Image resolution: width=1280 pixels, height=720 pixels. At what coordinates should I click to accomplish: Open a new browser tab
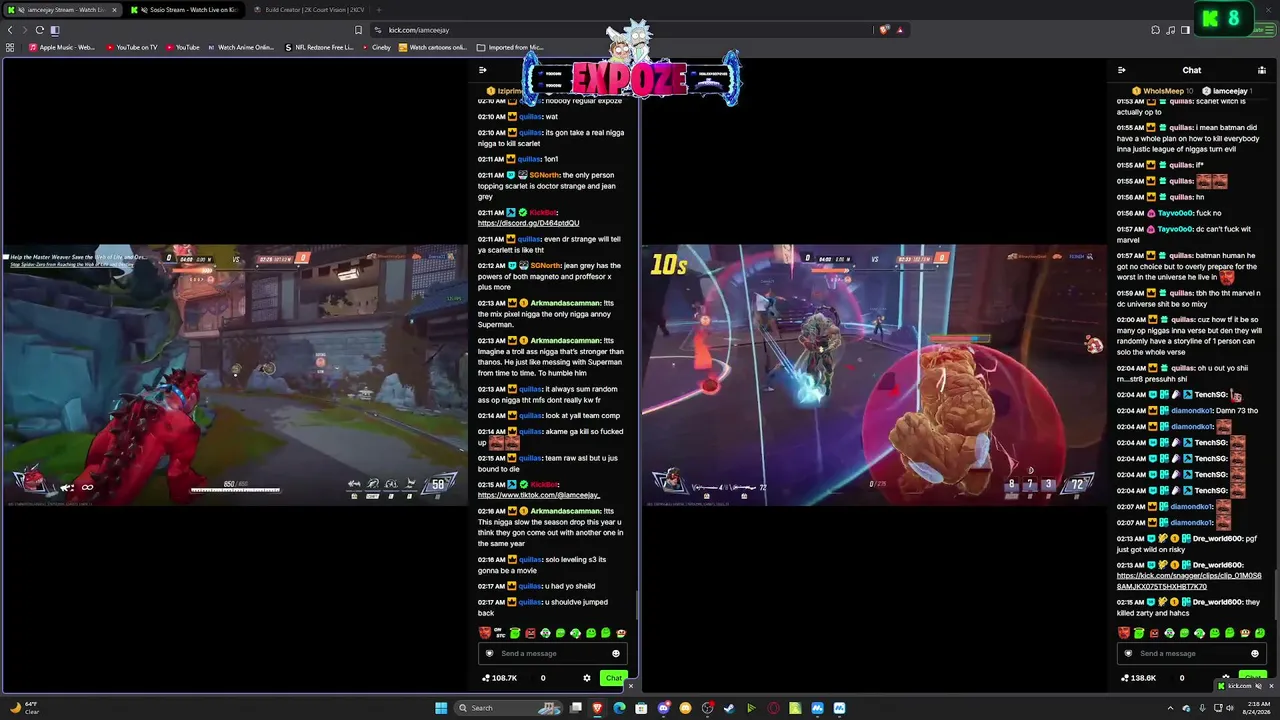(x=379, y=10)
